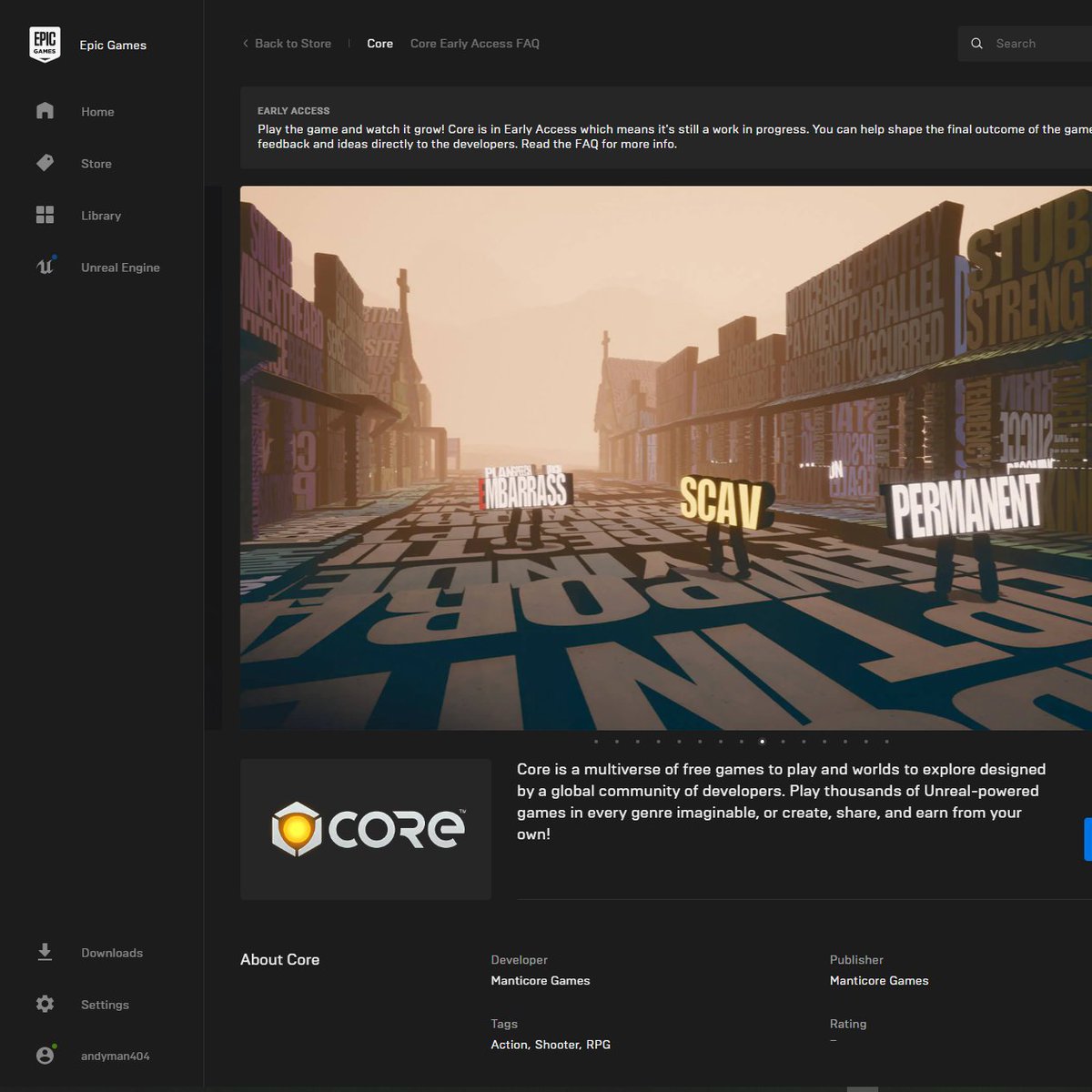The image size is (1092, 1092).
Task: Open Manticore Games under Developer
Action: click(541, 980)
